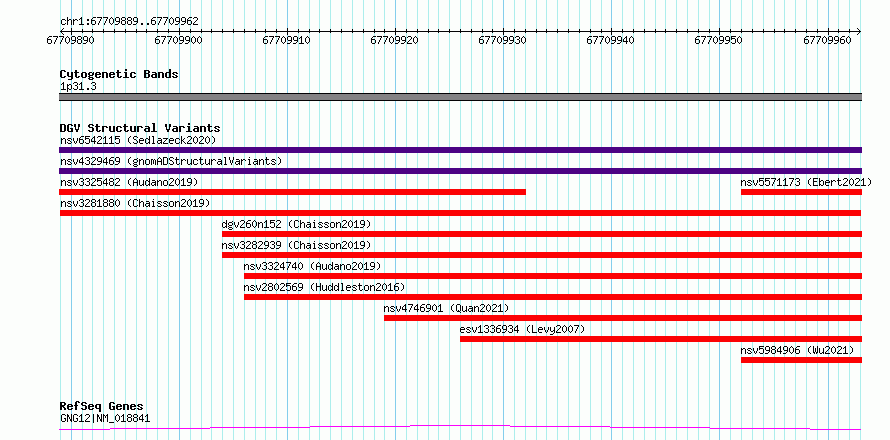The width and height of the screenshot is (890, 440).
Task: Click the nsv5571173 (Ebert2021) variant label
Action: (806, 182)
